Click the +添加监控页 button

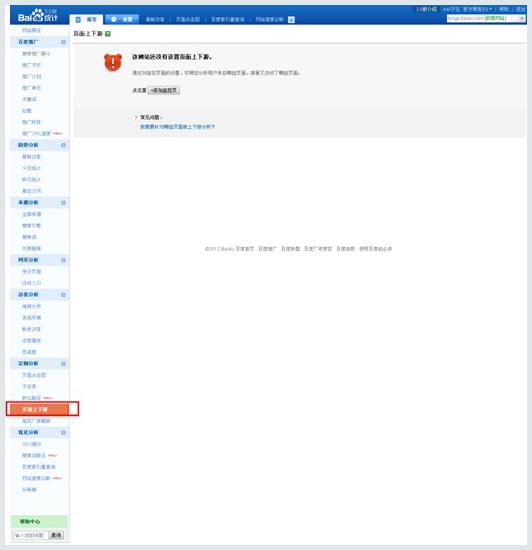click(x=164, y=90)
